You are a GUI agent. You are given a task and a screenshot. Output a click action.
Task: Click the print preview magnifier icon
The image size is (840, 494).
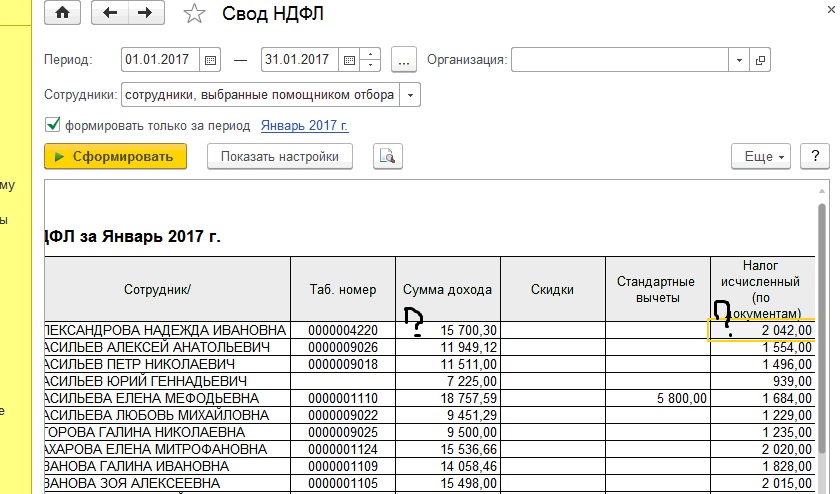click(387, 157)
